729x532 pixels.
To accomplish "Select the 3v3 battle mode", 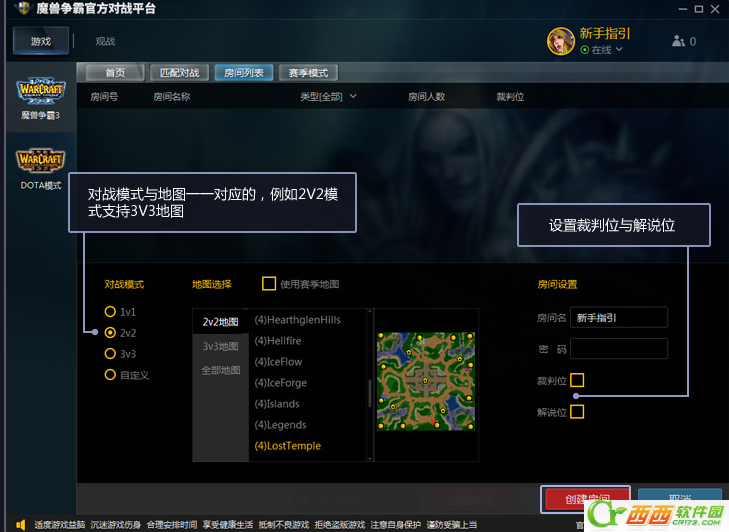I will point(110,353).
